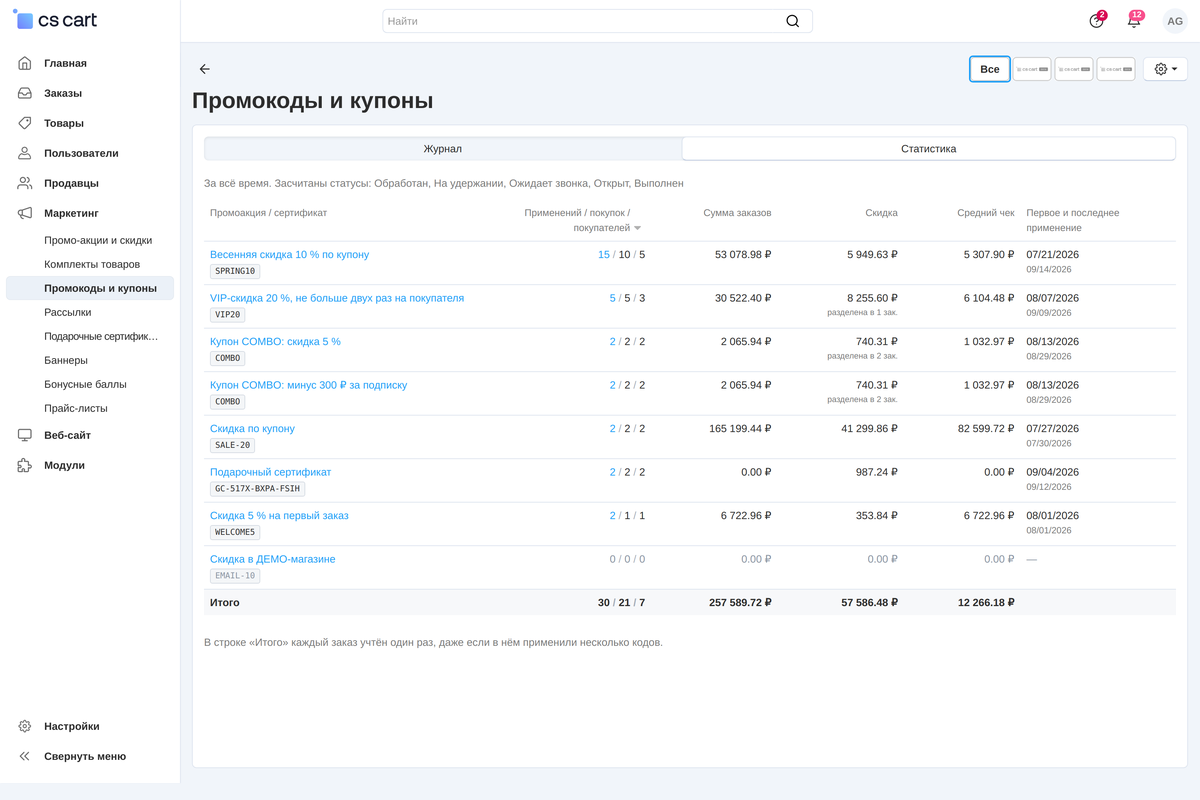Click the magnifier icon in the search box
1200x800 pixels.
point(793,21)
